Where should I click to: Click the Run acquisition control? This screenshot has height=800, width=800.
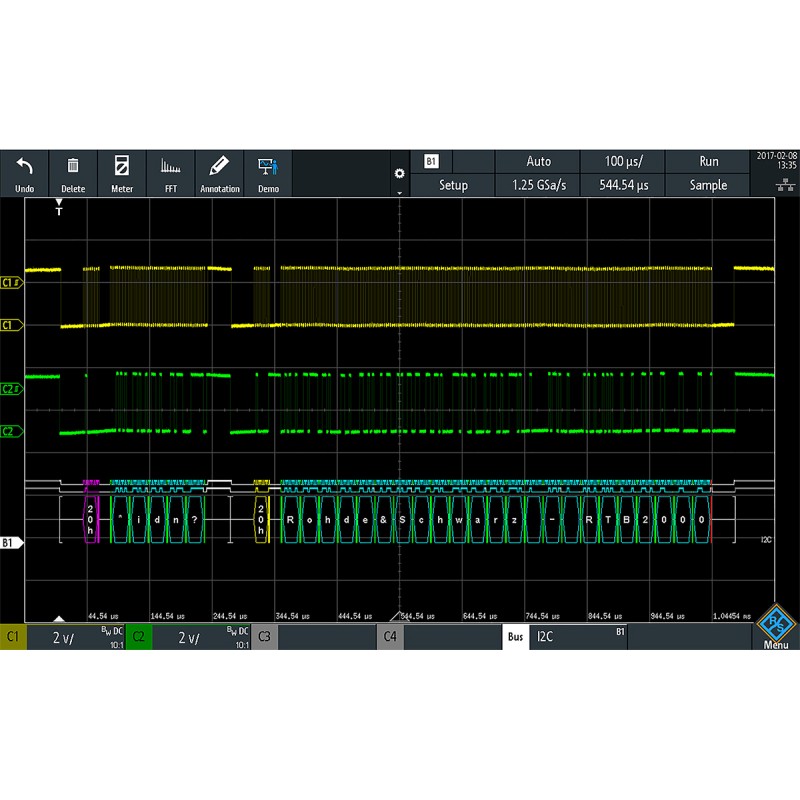point(707,161)
